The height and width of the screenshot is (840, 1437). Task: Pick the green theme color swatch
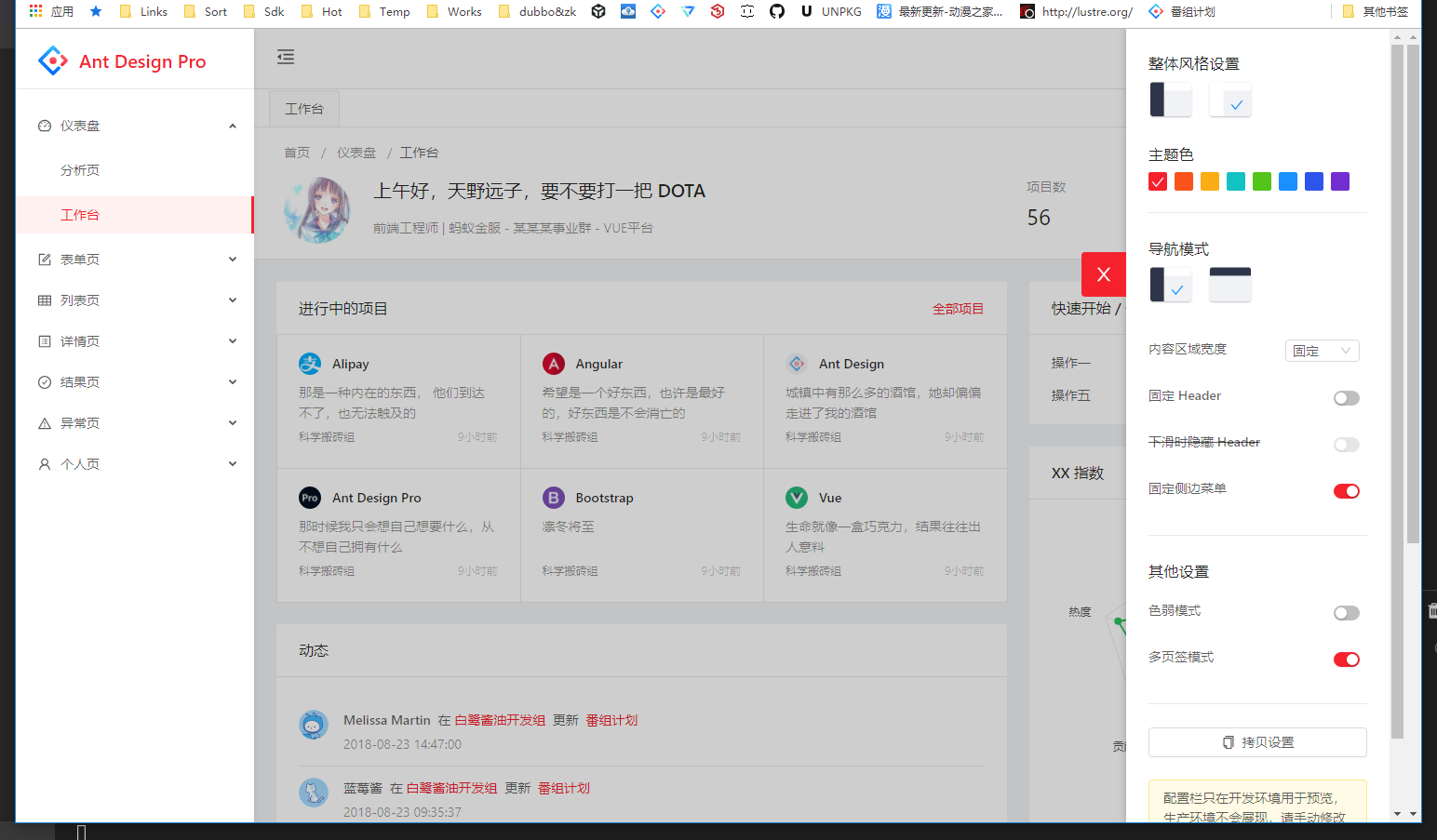(x=1262, y=181)
